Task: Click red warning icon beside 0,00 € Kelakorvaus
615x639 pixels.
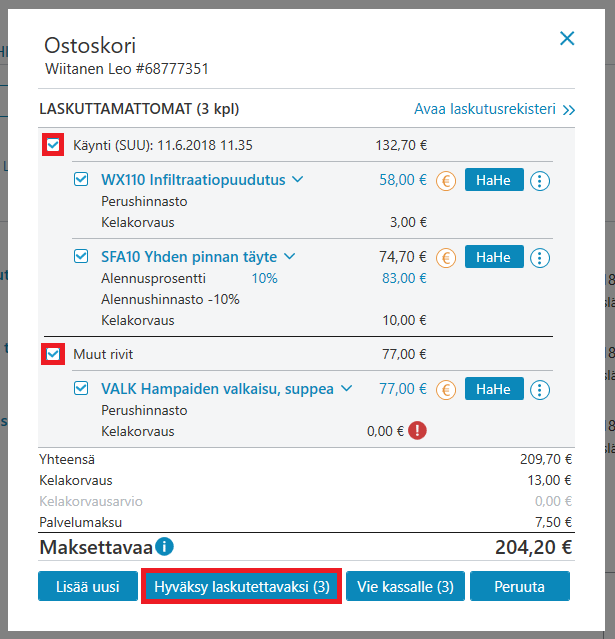Action: (x=417, y=430)
